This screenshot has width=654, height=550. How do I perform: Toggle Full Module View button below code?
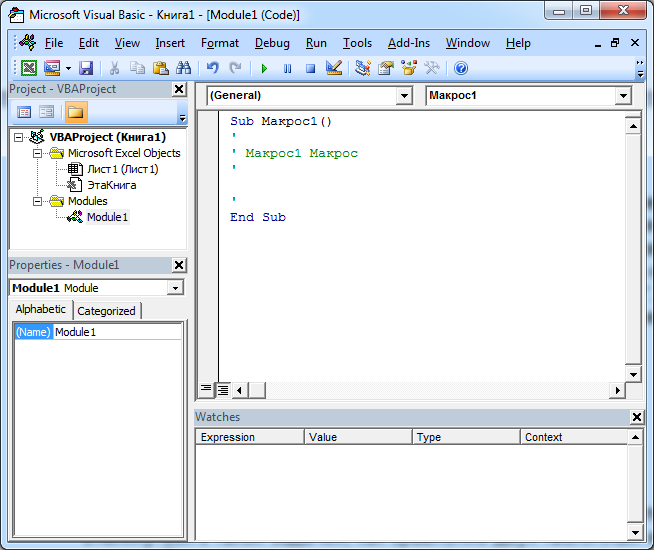coord(223,390)
